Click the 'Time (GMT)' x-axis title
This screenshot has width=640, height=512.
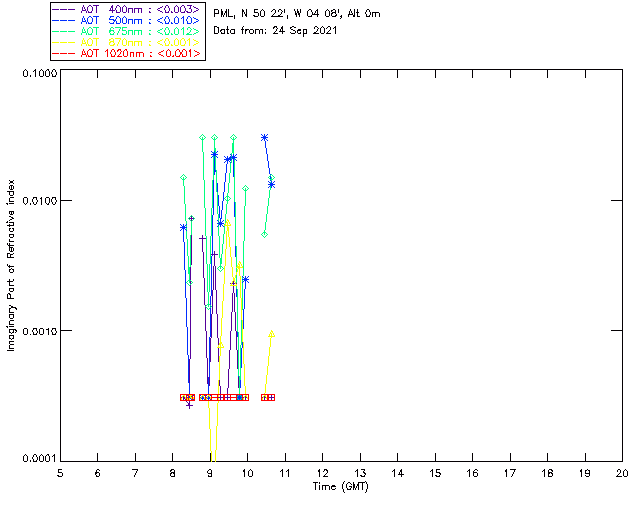click(x=340, y=487)
